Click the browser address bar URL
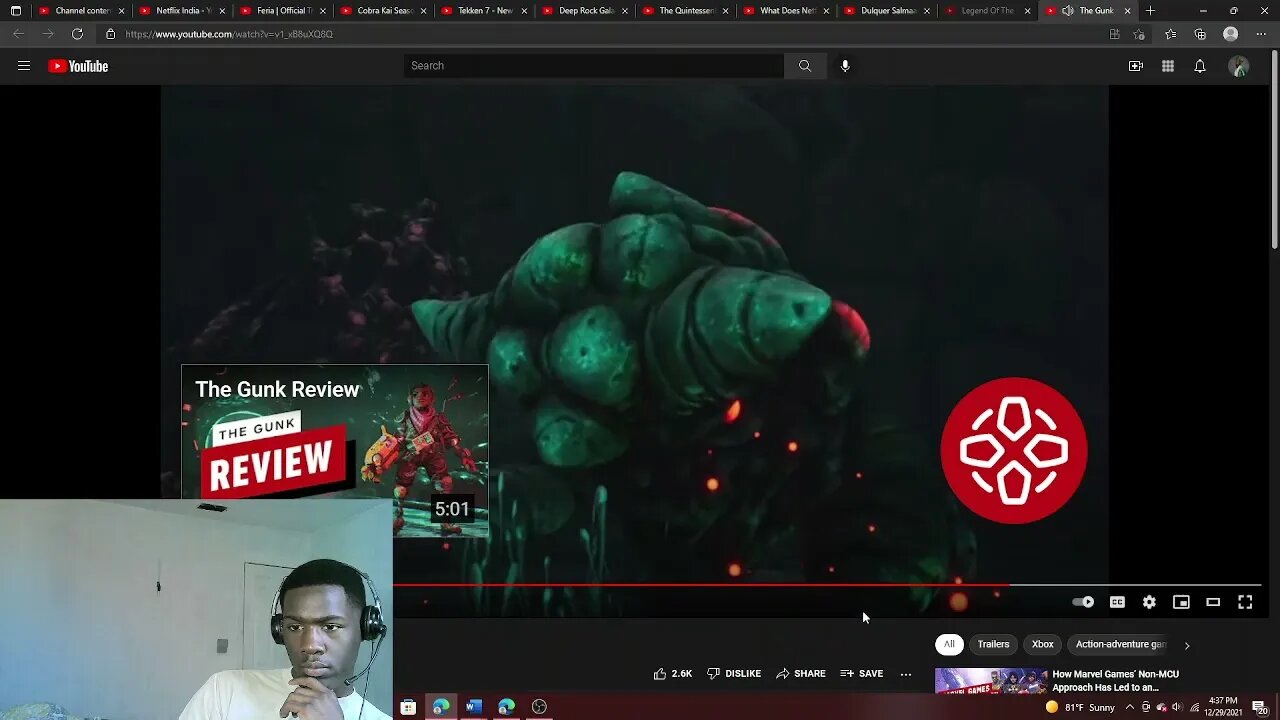 click(229, 34)
